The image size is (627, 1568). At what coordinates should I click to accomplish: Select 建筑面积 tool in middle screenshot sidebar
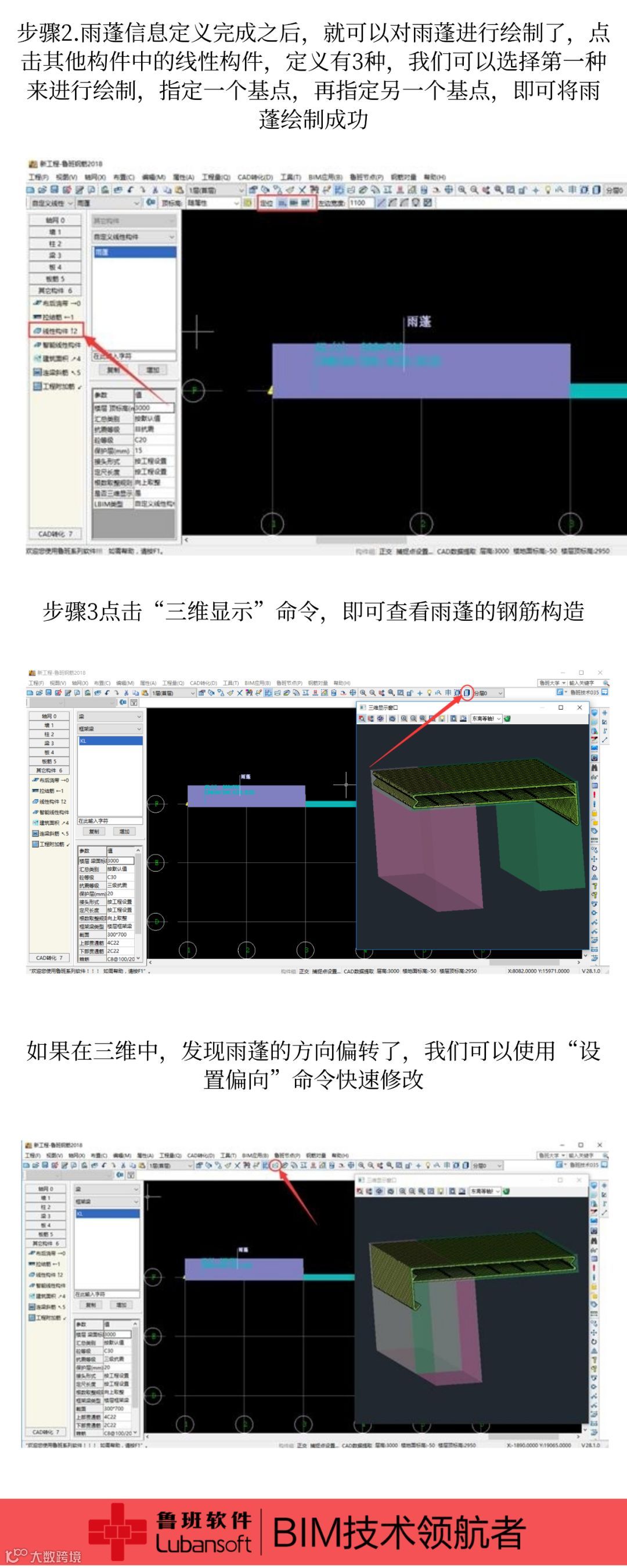pyautogui.click(x=51, y=822)
